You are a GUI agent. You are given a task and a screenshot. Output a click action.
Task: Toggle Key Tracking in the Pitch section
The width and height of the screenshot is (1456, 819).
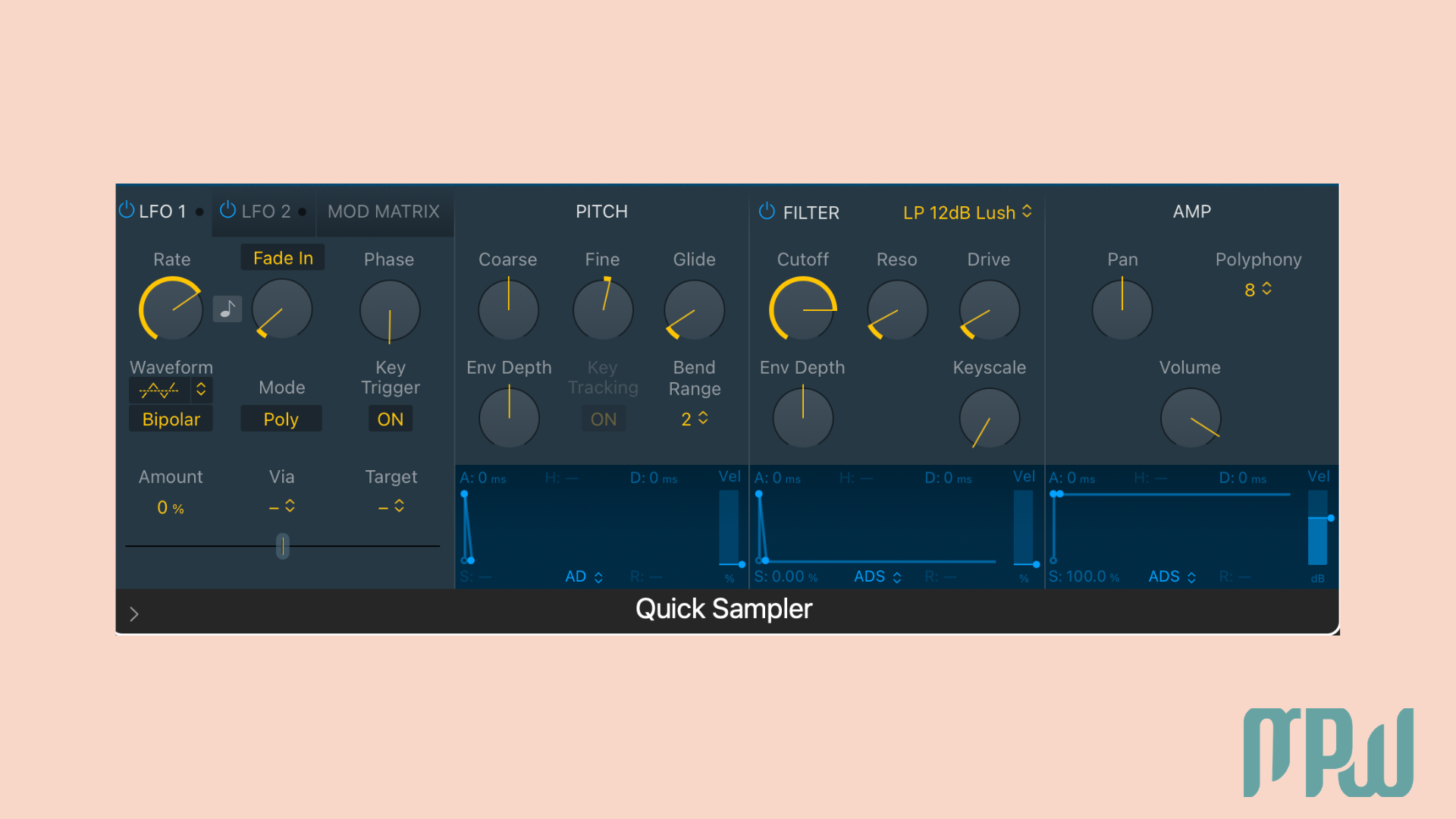tap(603, 418)
